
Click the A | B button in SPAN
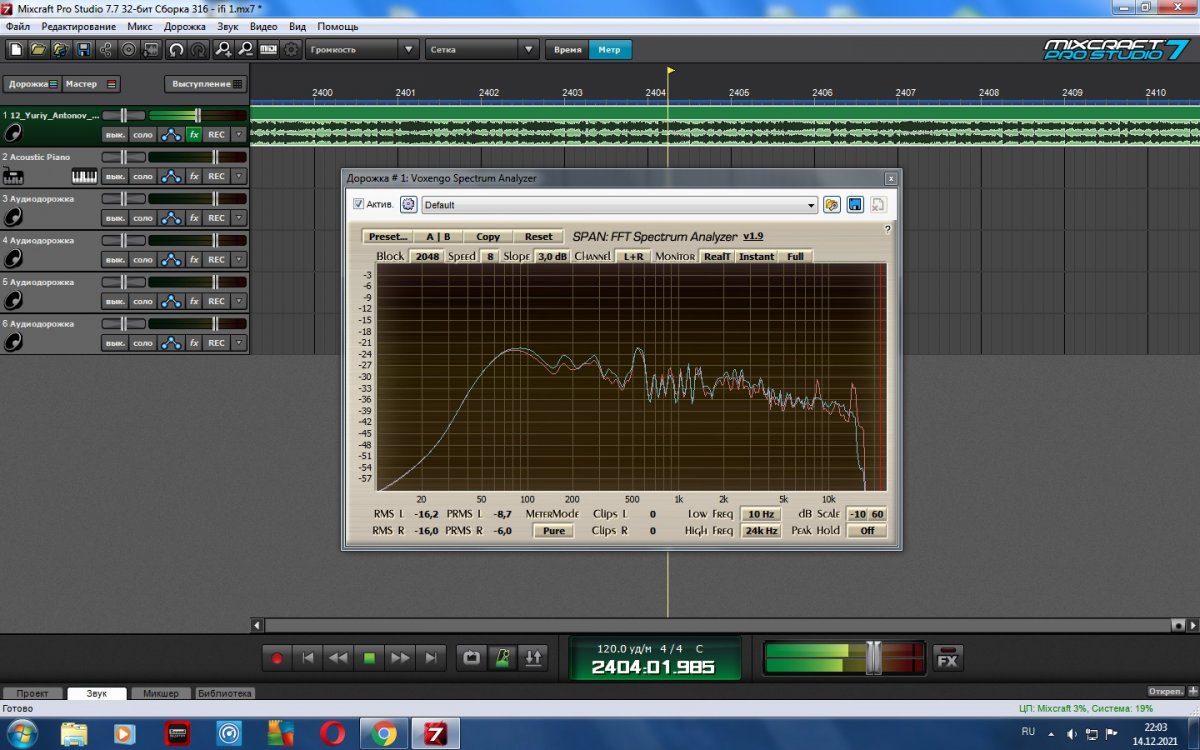(x=438, y=237)
